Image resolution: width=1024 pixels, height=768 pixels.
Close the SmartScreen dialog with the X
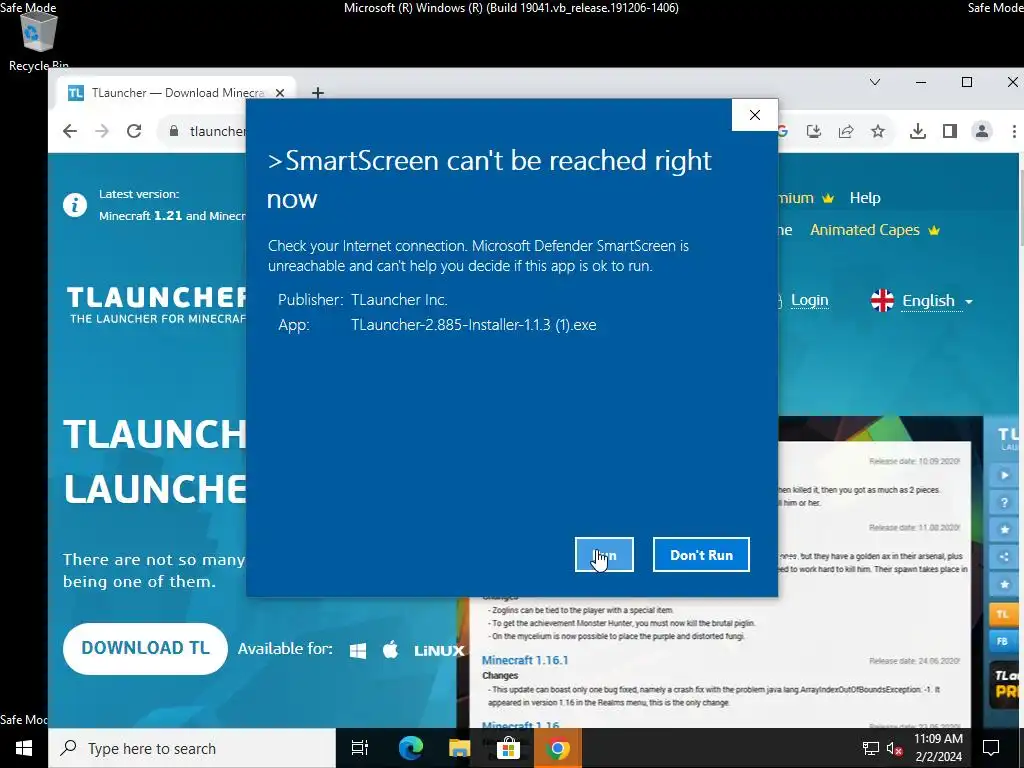[755, 115]
